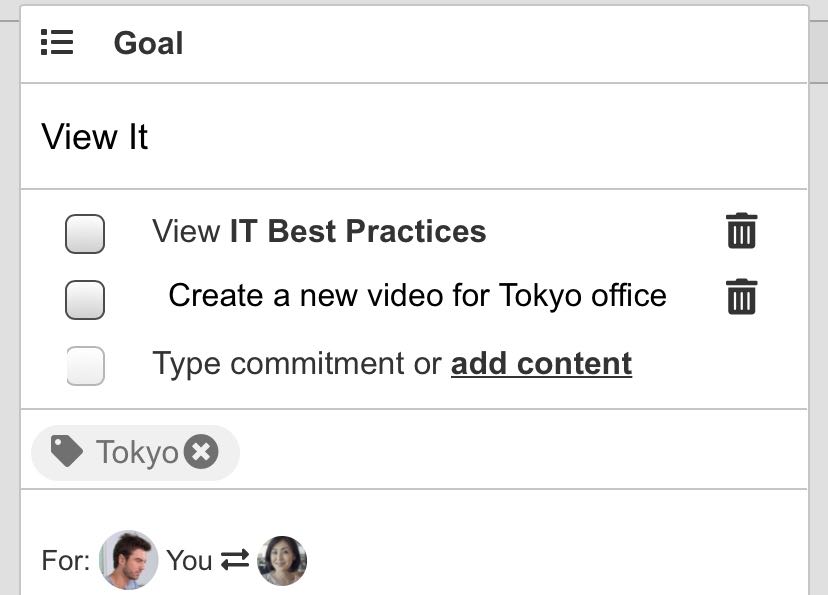Select the Create a new video commitment text

click(417, 296)
